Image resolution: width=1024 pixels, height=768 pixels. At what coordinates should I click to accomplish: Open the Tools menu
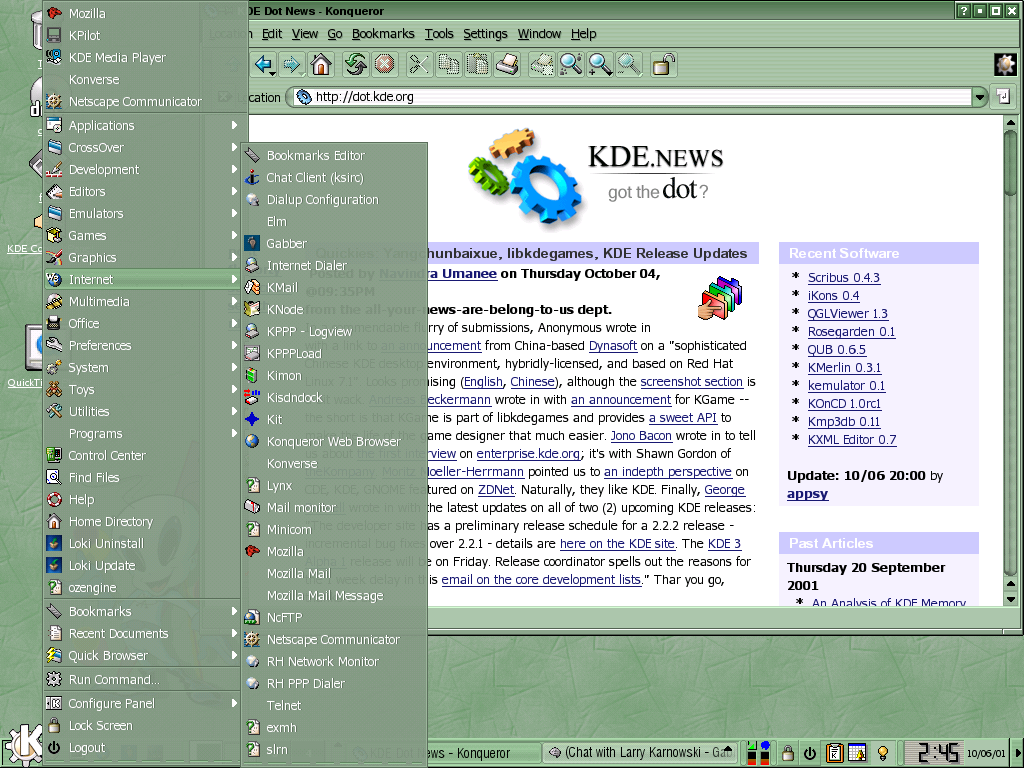click(x=439, y=34)
